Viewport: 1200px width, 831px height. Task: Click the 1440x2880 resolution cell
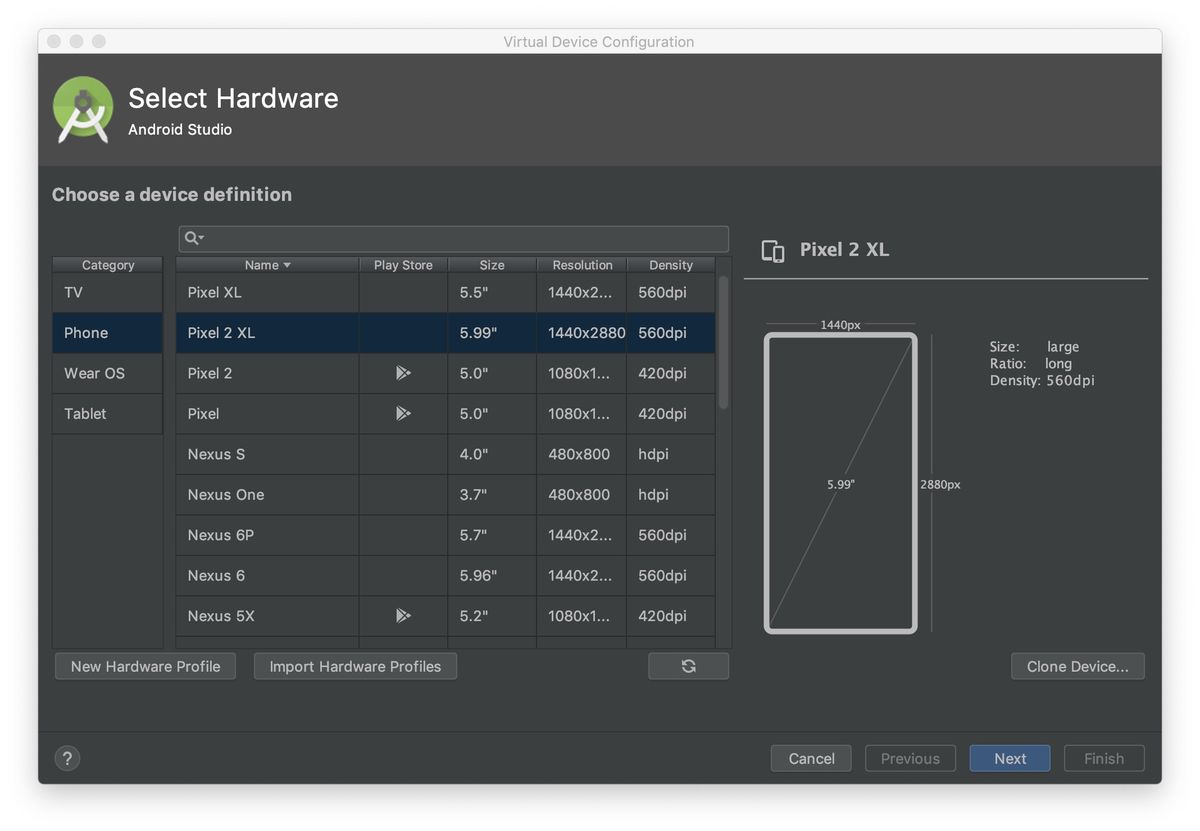[x=582, y=333]
